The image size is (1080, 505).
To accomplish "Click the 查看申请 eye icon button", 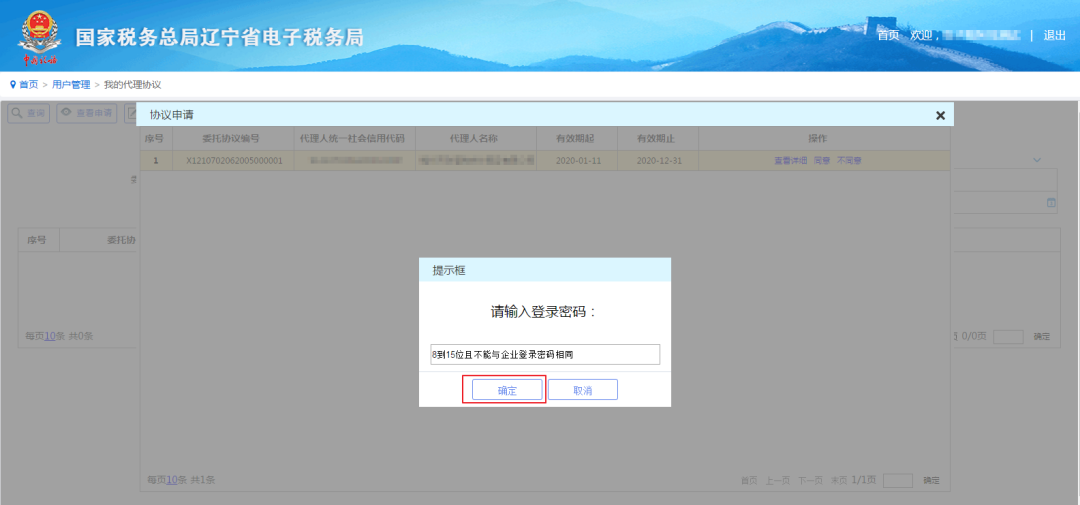I will [87, 113].
